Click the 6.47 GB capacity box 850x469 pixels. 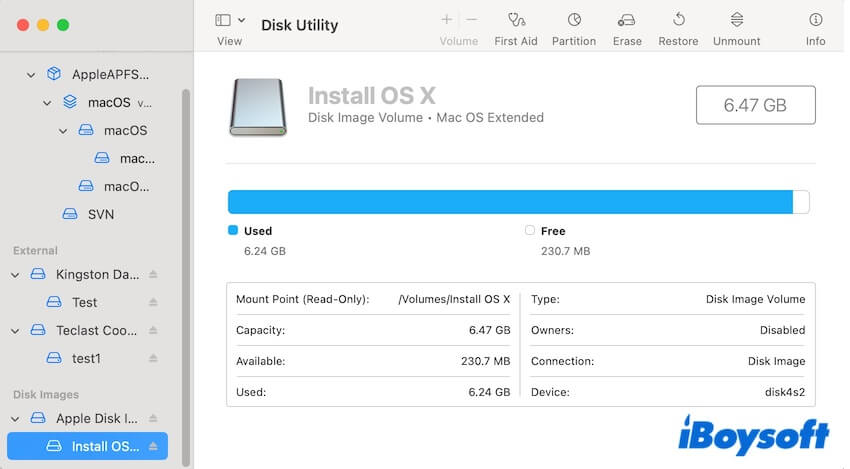tap(755, 105)
